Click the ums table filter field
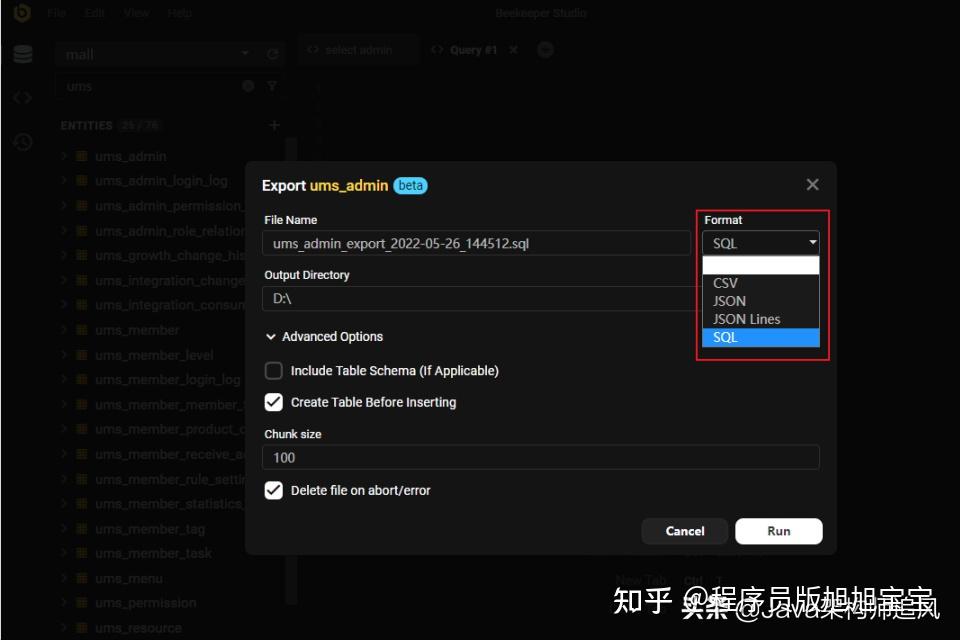This screenshot has width=960, height=640. pyautogui.click(x=148, y=86)
